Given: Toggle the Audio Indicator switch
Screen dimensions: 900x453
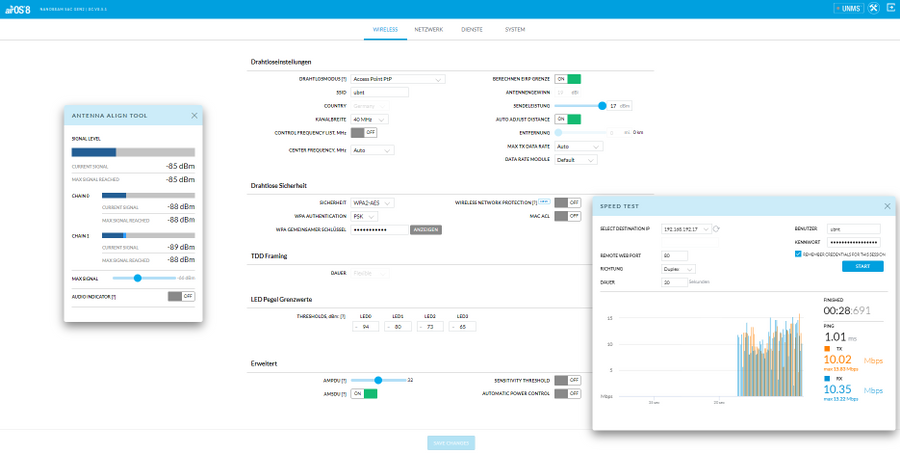Looking at the screenshot, I should click(x=181, y=296).
